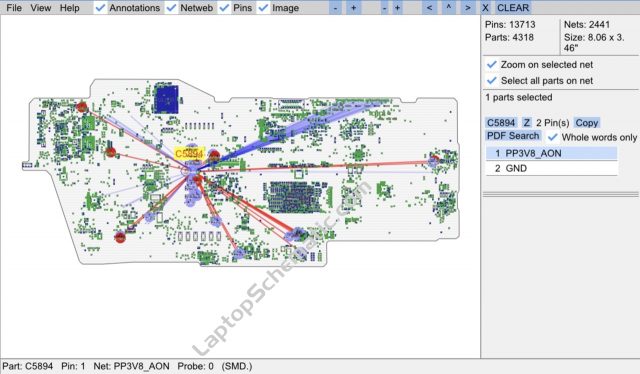Image resolution: width=640 pixels, height=374 pixels.
Task: Click the first plus button in toolbar
Action: click(353, 8)
